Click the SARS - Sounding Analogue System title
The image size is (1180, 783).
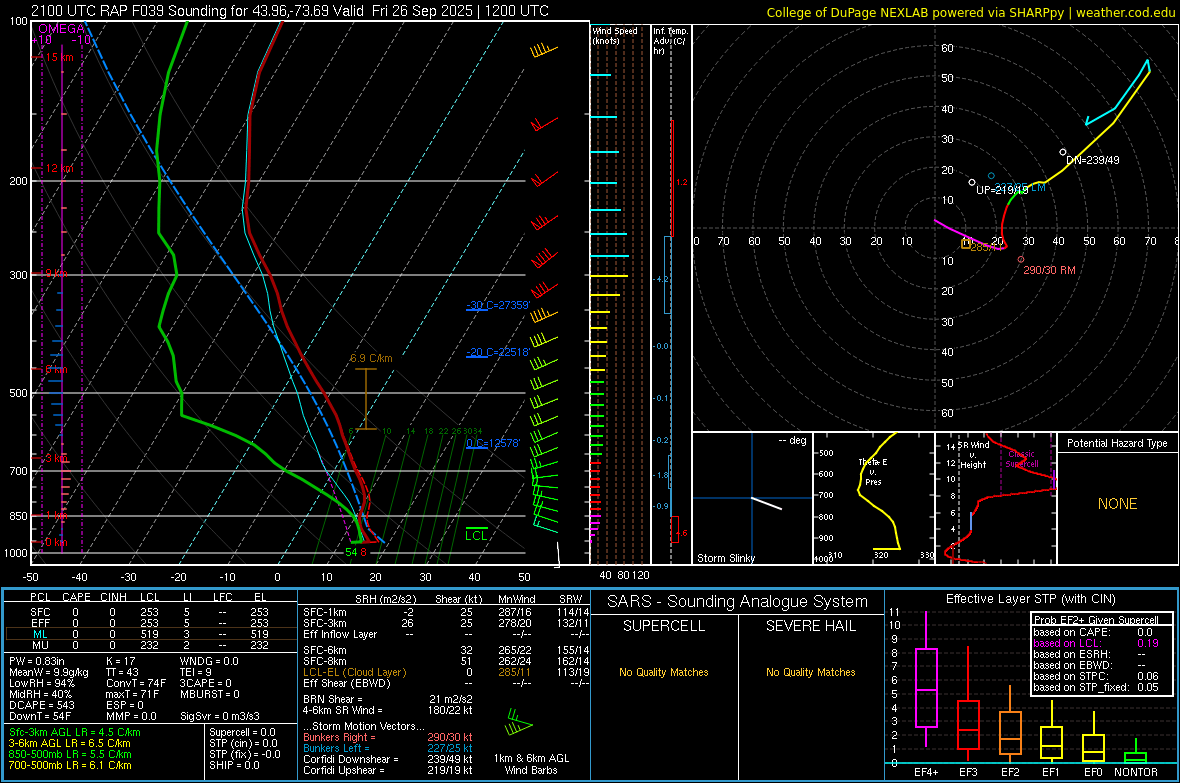(x=738, y=602)
